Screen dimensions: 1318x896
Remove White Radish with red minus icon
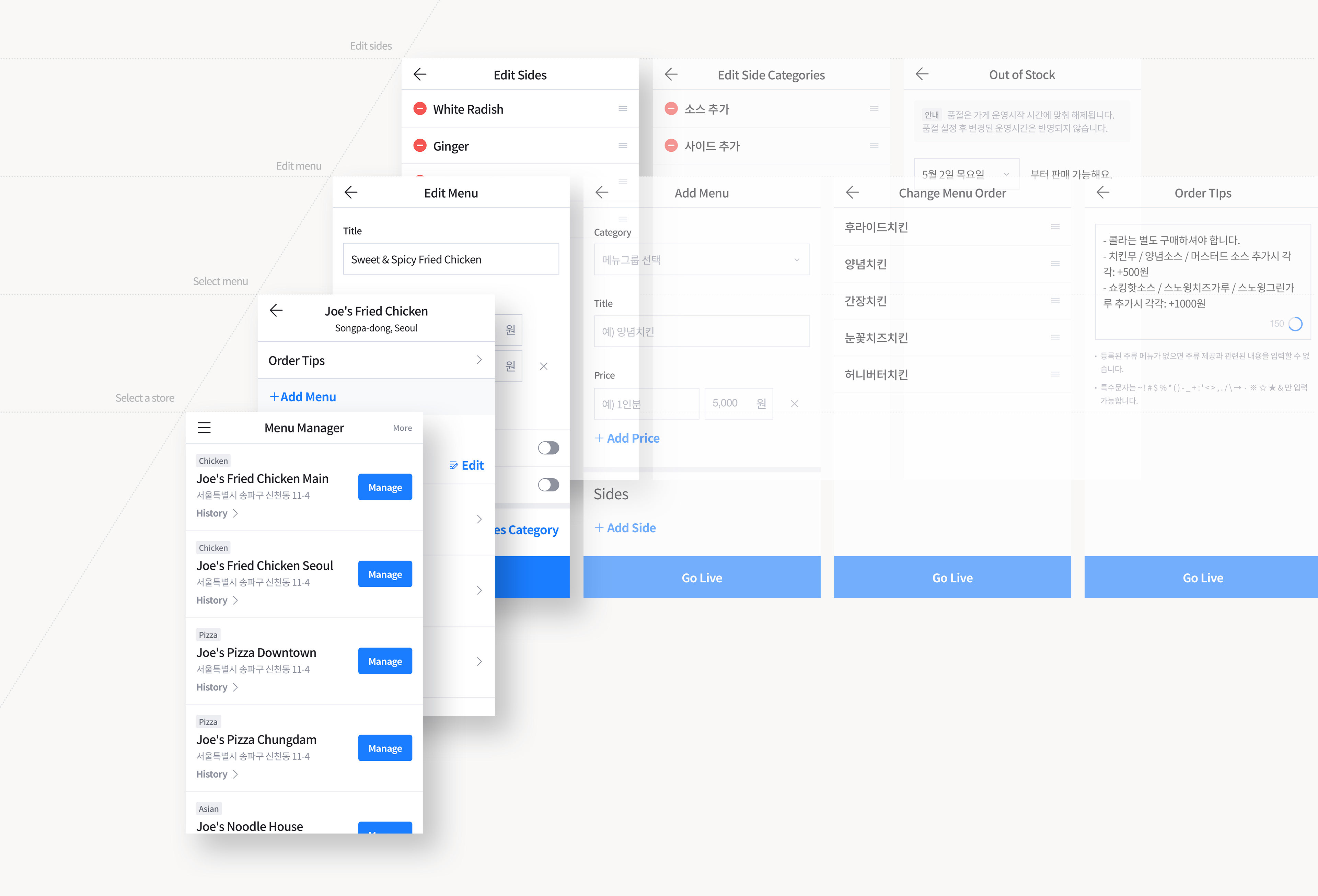(x=420, y=108)
